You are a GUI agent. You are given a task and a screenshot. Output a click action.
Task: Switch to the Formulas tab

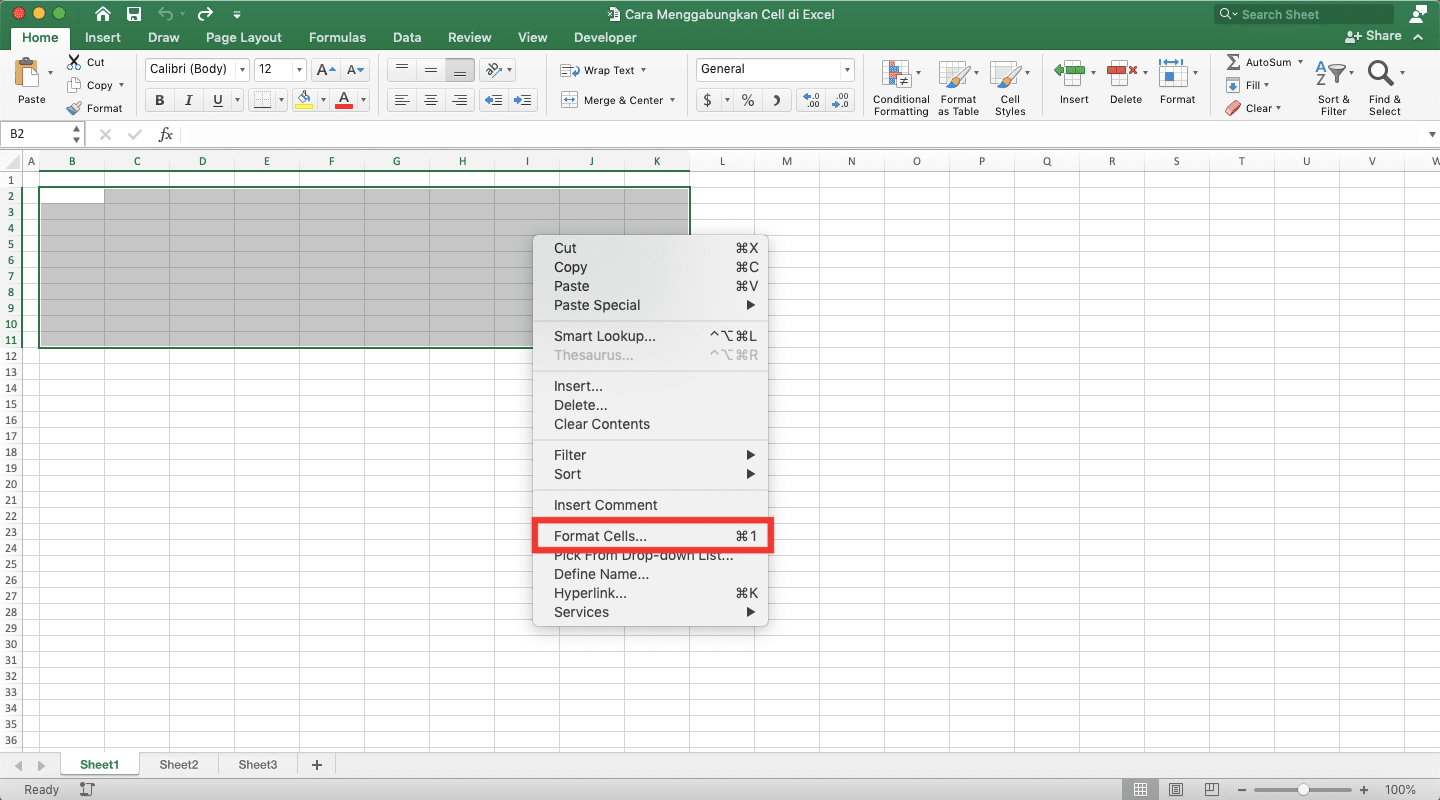tap(337, 37)
